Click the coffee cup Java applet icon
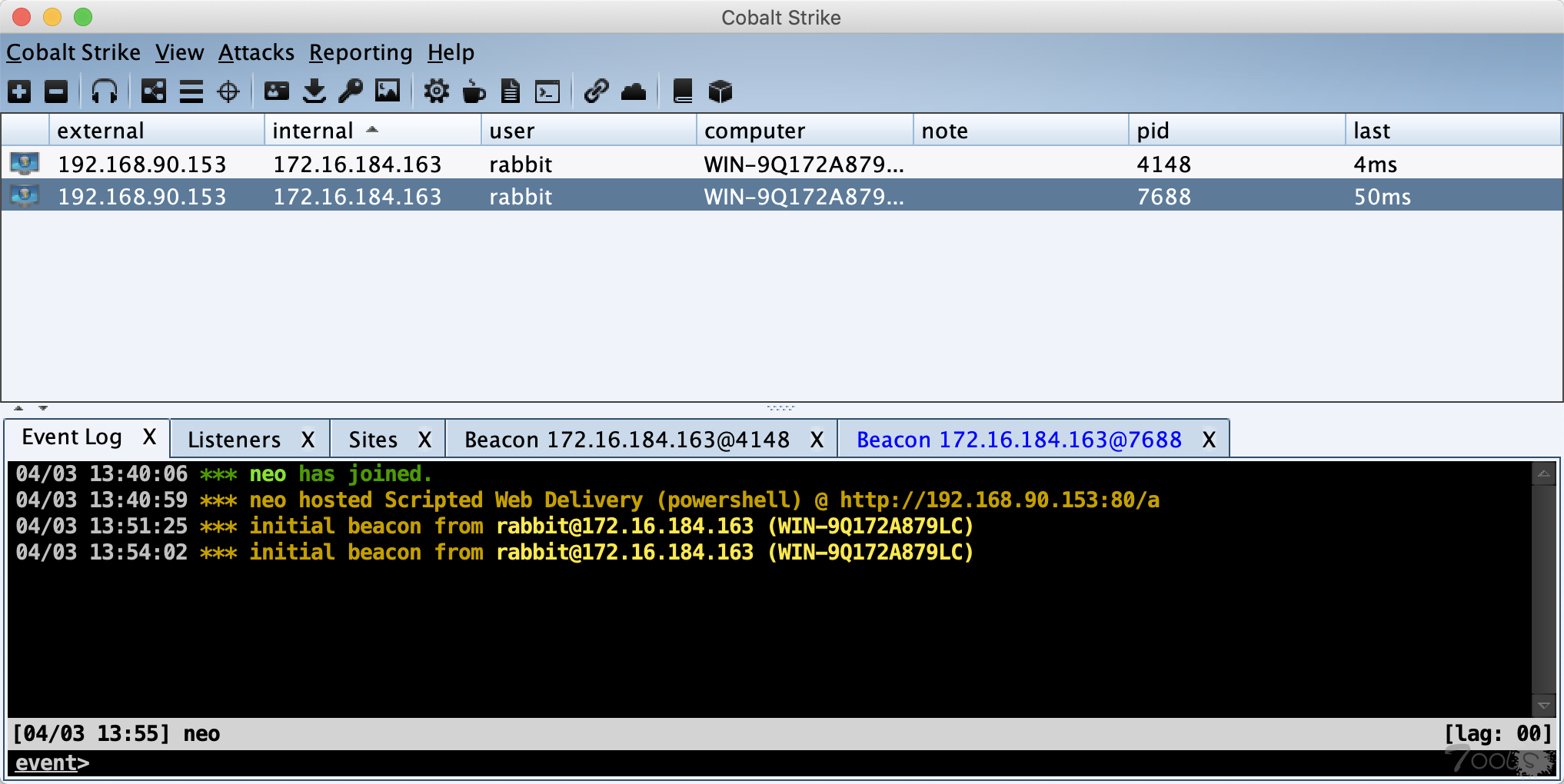Screen dimensions: 1564x784 [474, 91]
